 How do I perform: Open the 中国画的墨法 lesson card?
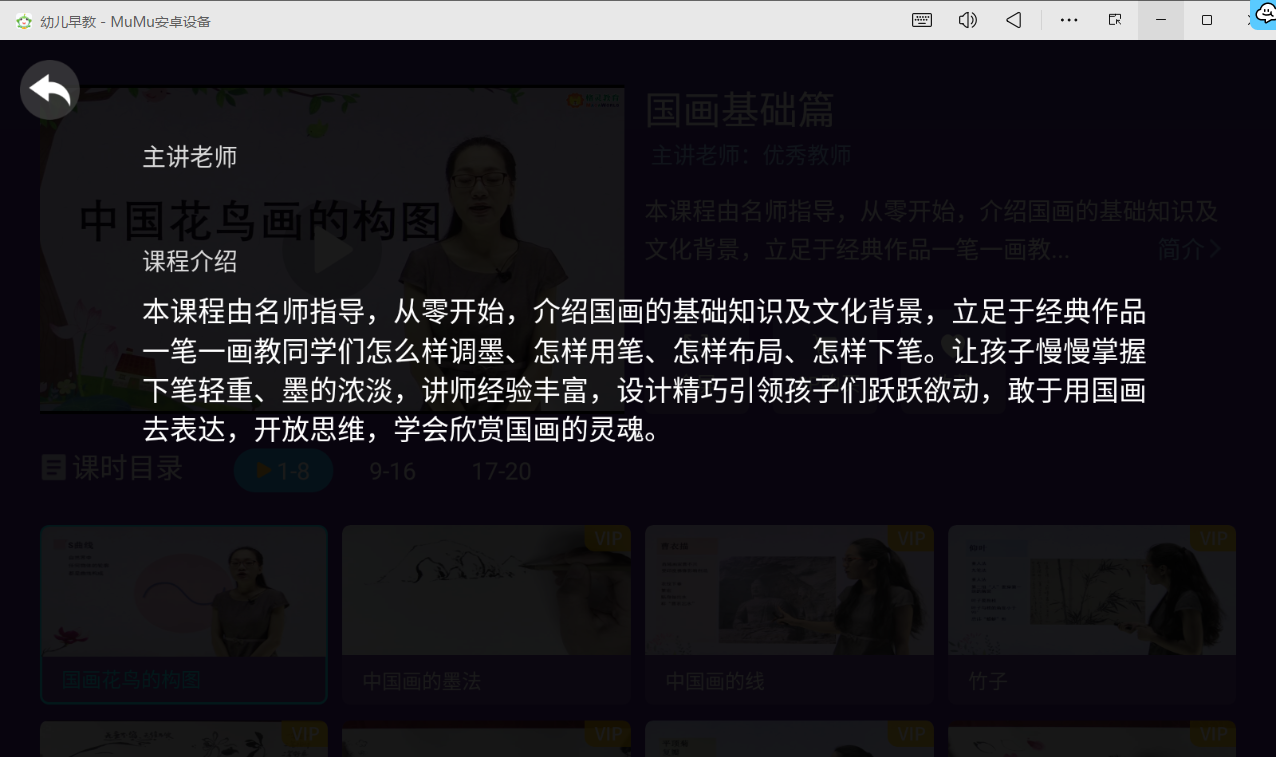coord(486,614)
